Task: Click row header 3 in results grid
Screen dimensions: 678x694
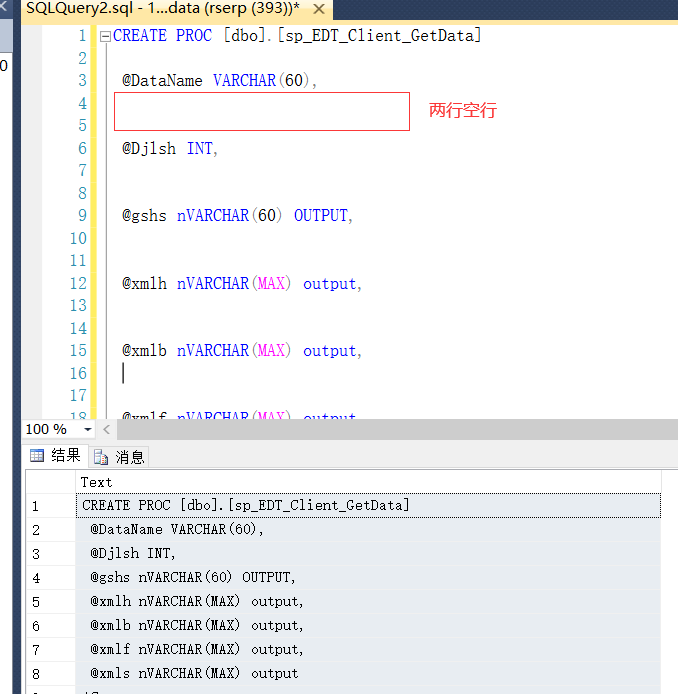Action: [51, 553]
